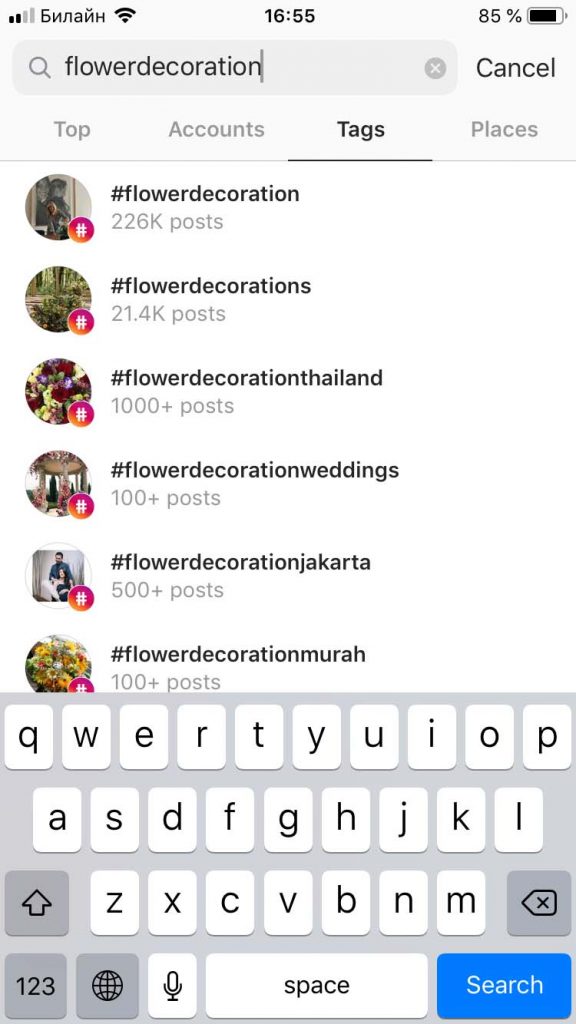Activate Shift on the keyboard

36,903
